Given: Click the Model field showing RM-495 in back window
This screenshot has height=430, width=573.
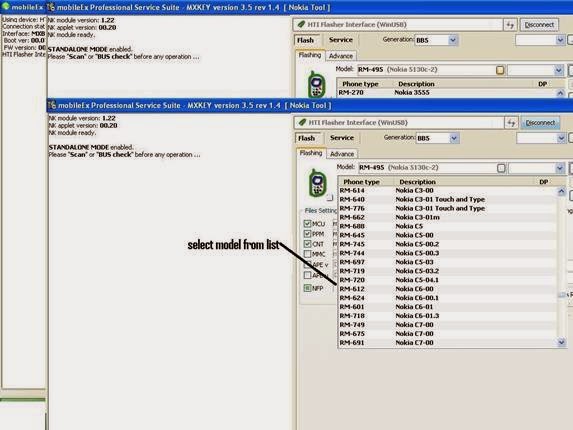Looking at the screenshot, I should (x=431, y=70).
